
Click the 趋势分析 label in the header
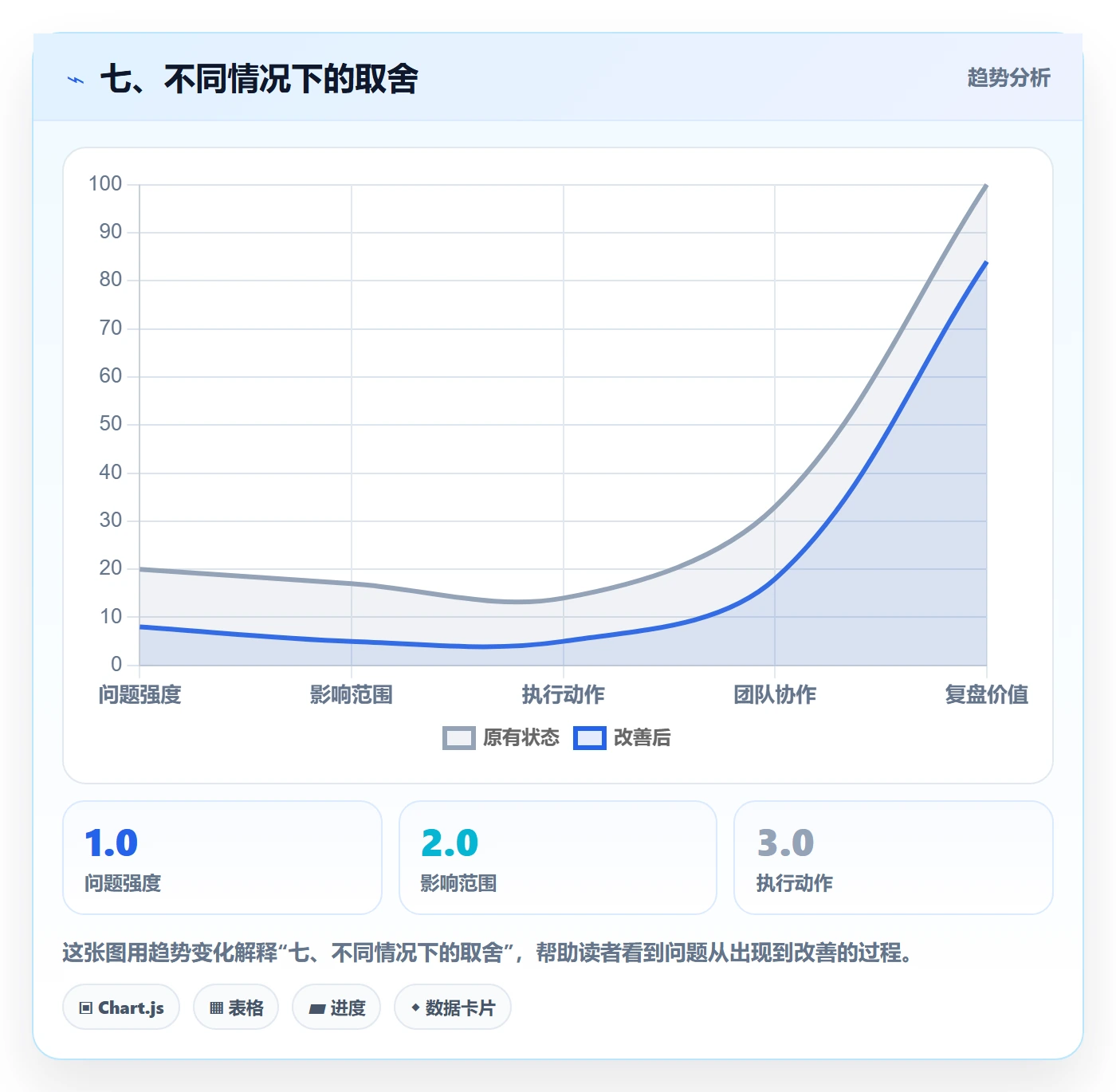tap(1008, 78)
